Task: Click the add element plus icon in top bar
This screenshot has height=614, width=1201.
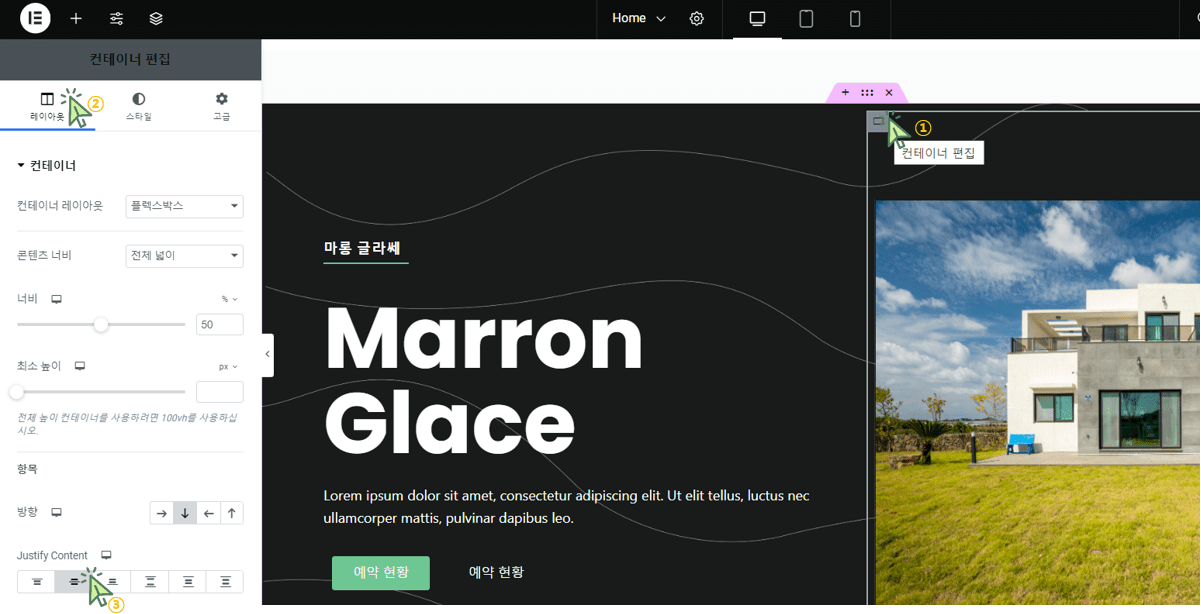Action: tap(76, 19)
